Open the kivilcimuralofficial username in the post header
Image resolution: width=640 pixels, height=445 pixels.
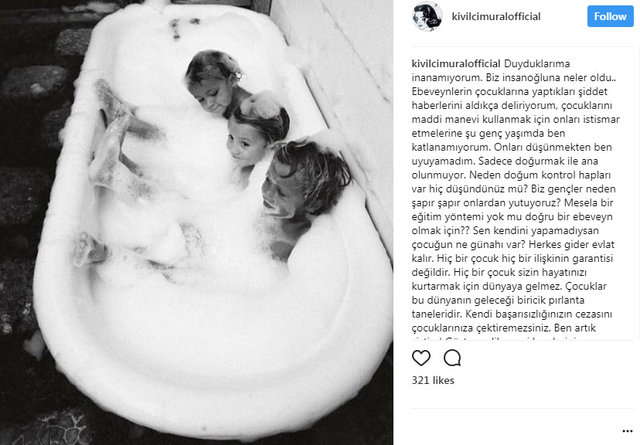[496, 16]
